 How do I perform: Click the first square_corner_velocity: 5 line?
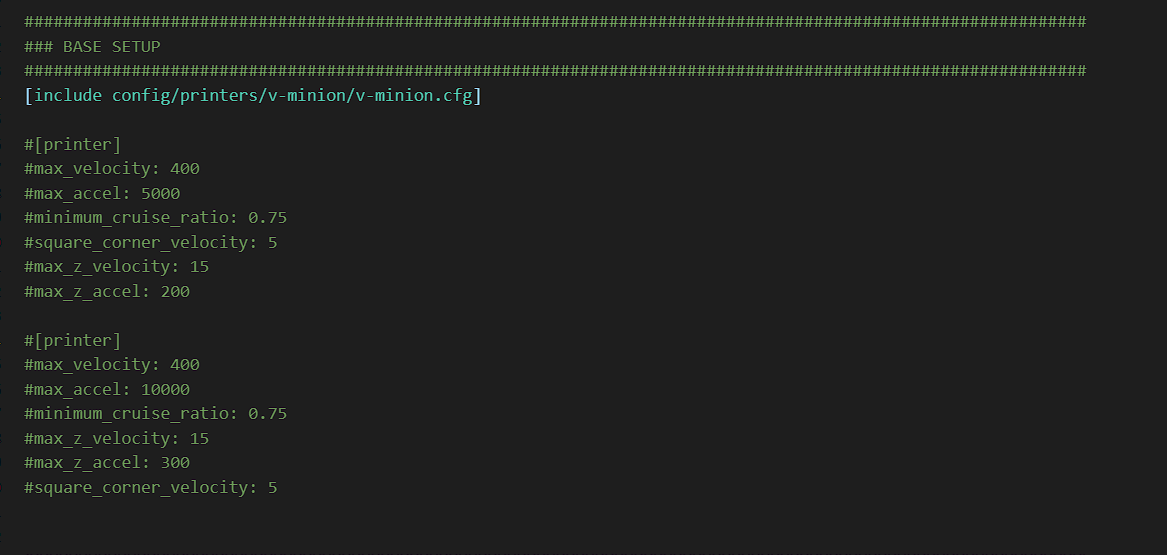150,243
